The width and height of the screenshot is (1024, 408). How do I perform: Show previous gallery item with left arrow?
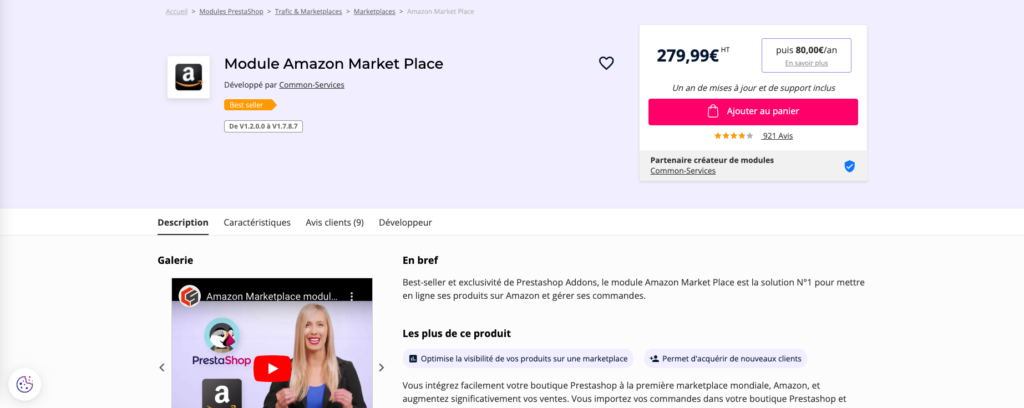tap(162, 368)
